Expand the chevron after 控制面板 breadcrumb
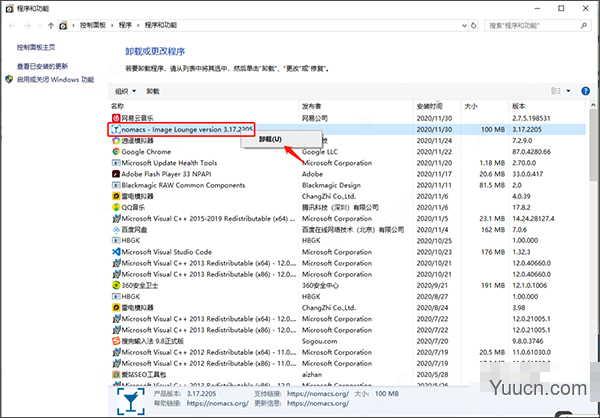The image size is (600, 418). pyautogui.click(x=112, y=26)
